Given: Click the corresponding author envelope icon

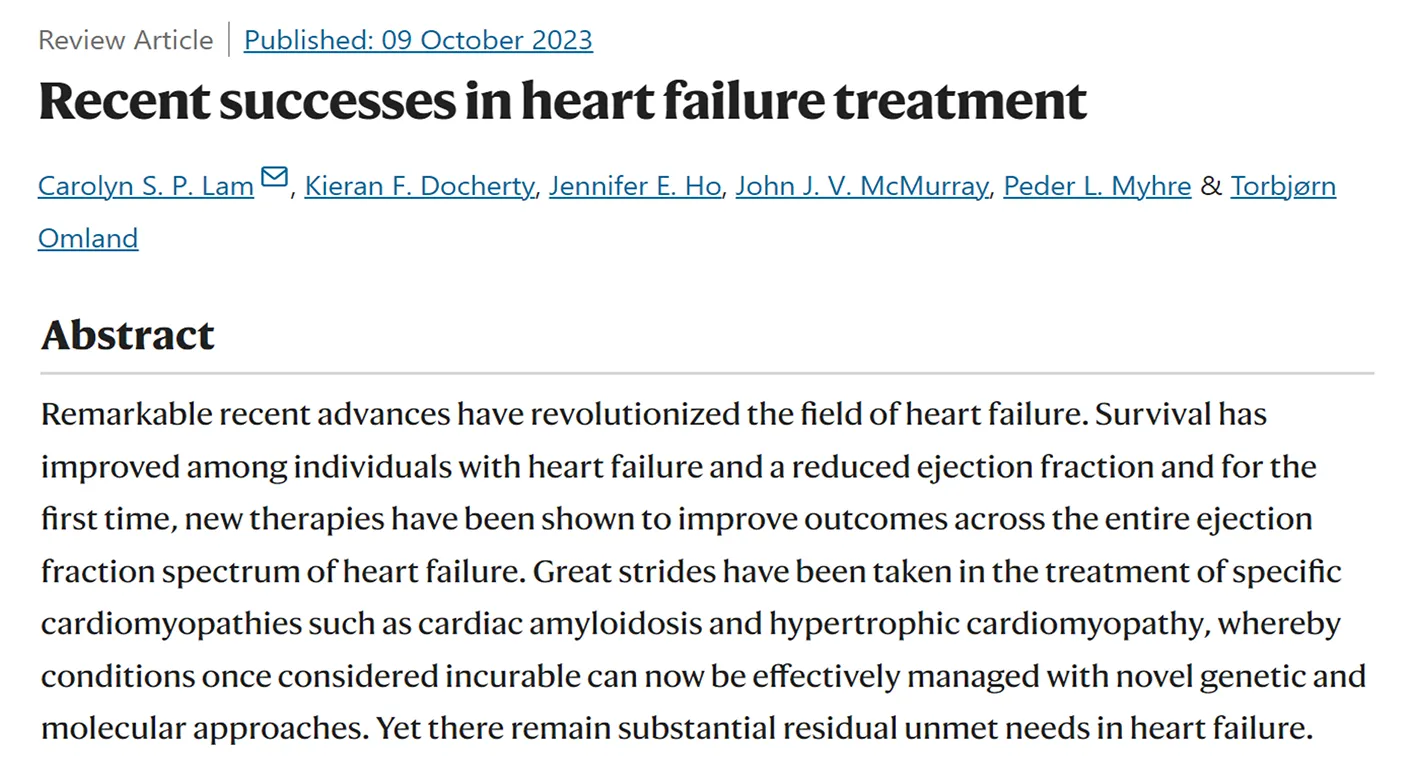Looking at the screenshot, I should coord(274,178).
